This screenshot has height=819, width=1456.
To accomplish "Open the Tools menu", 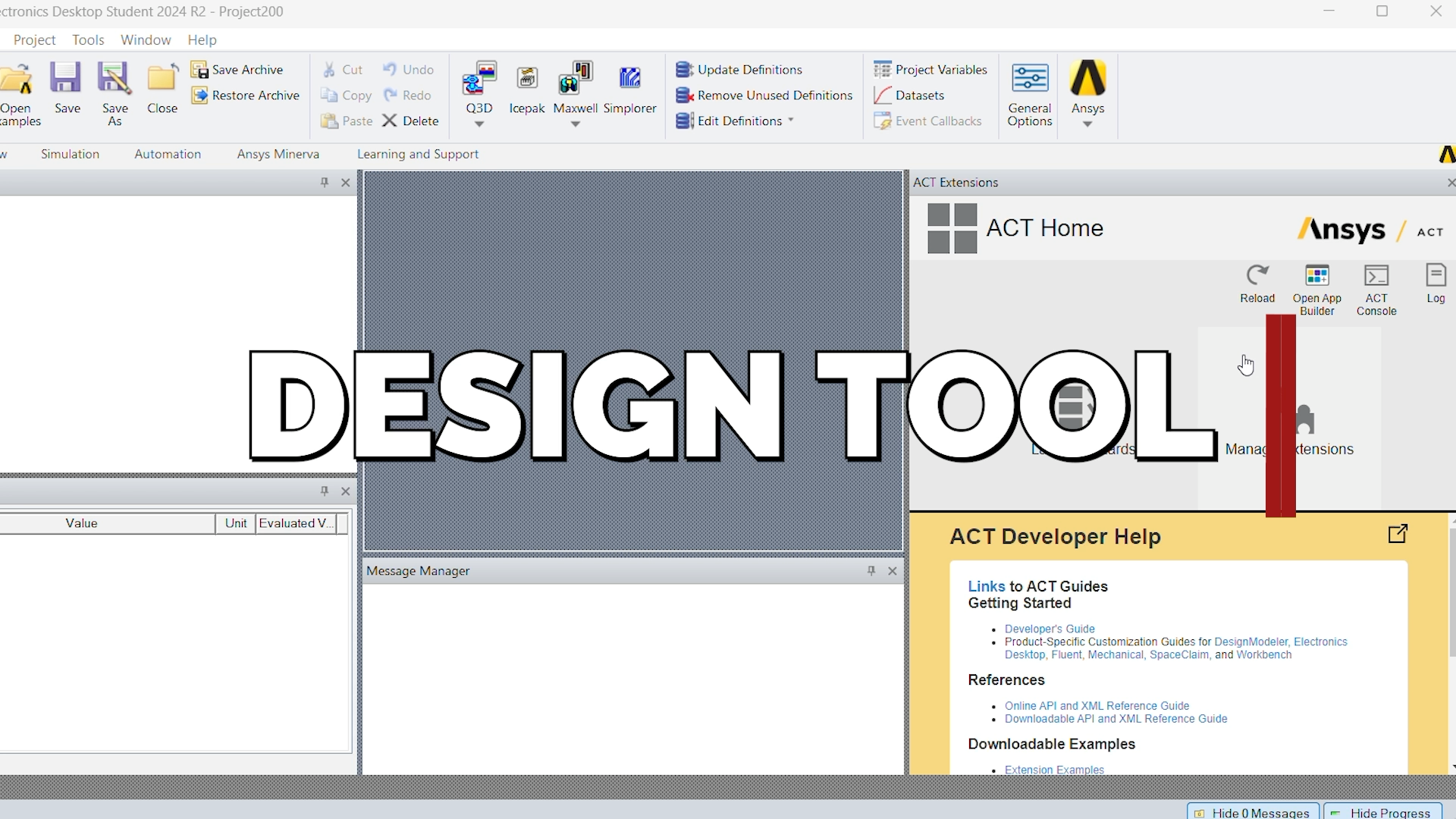I will coord(88,39).
